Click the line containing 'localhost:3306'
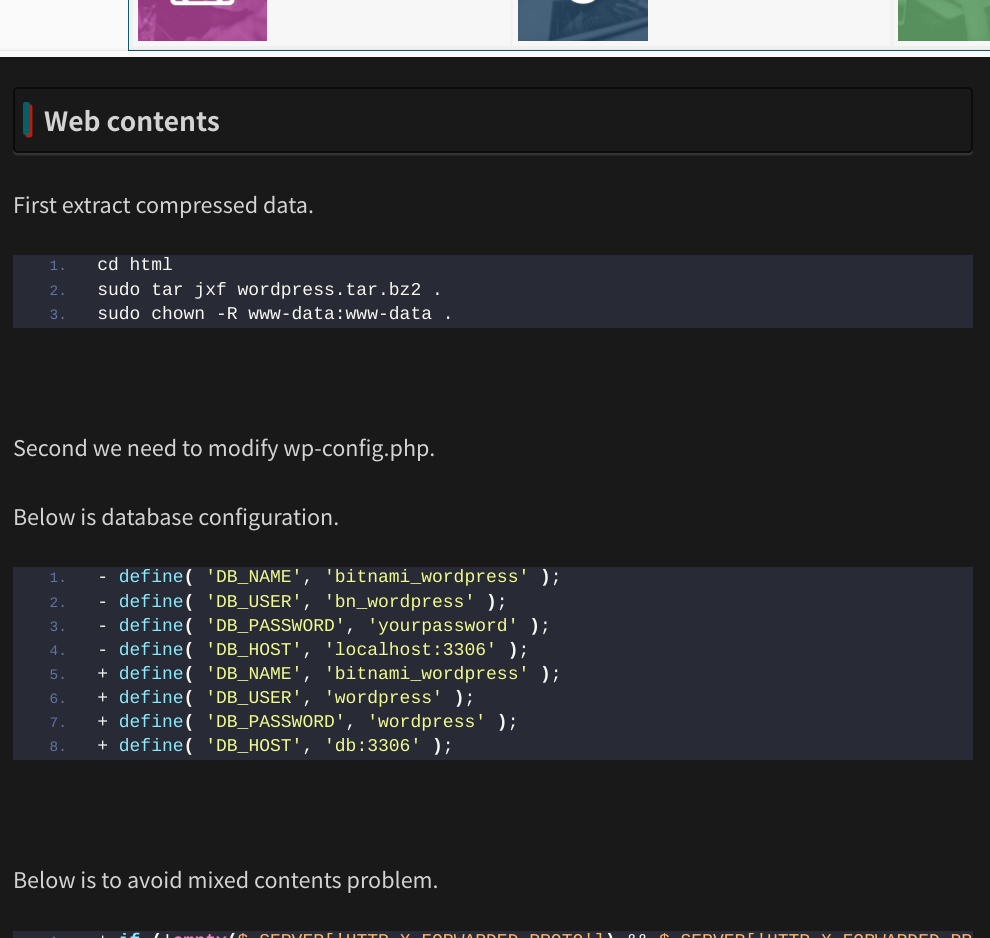The width and height of the screenshot is (990, 938). (313, 650)
